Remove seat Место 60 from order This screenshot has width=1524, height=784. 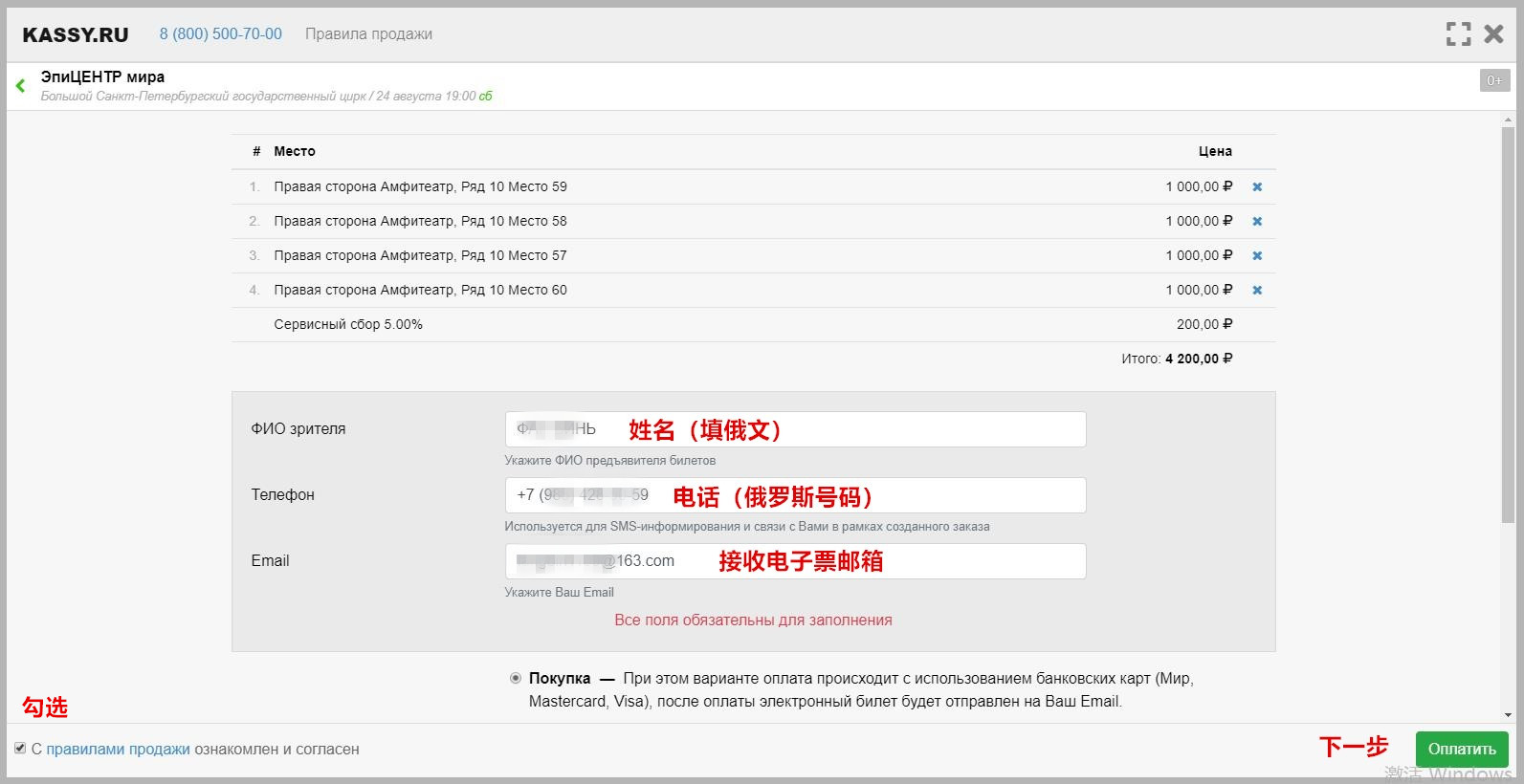(1257, 291)
